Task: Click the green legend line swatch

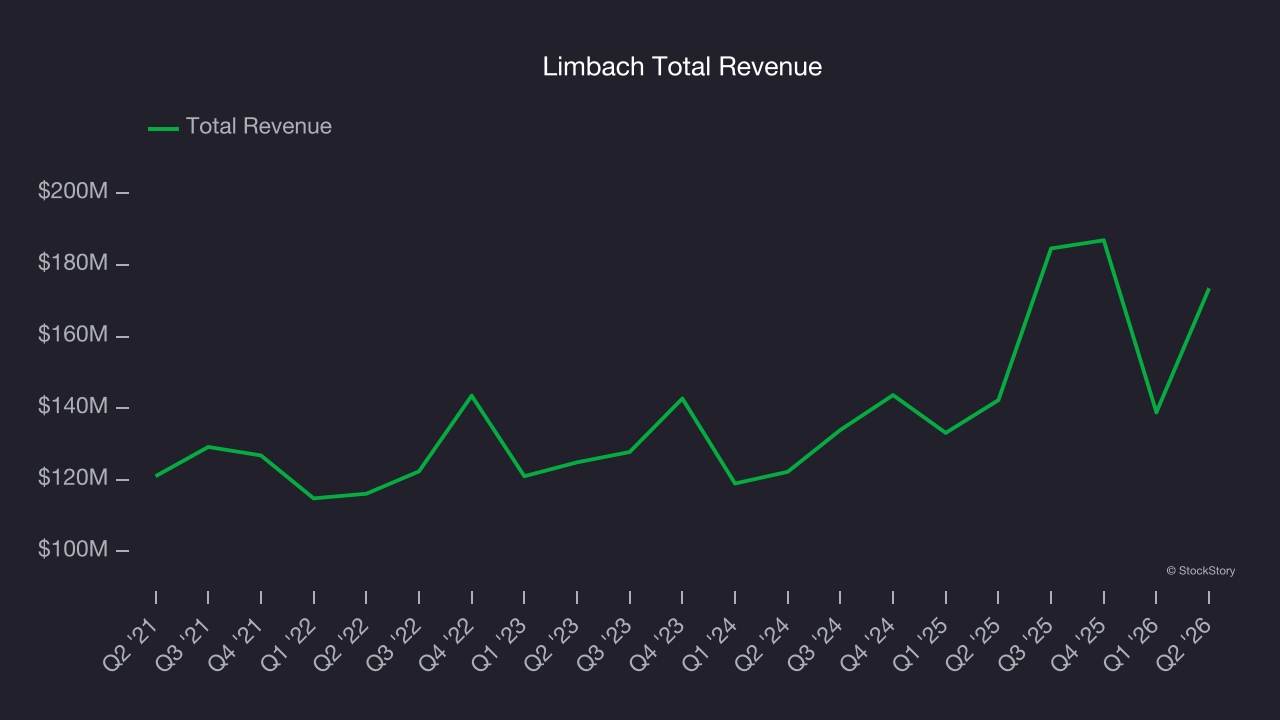Action: point(163,128)
